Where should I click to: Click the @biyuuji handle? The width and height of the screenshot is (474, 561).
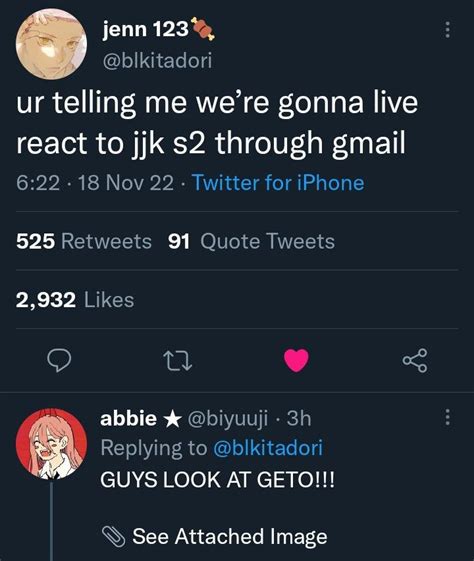(x=228, y=419)
